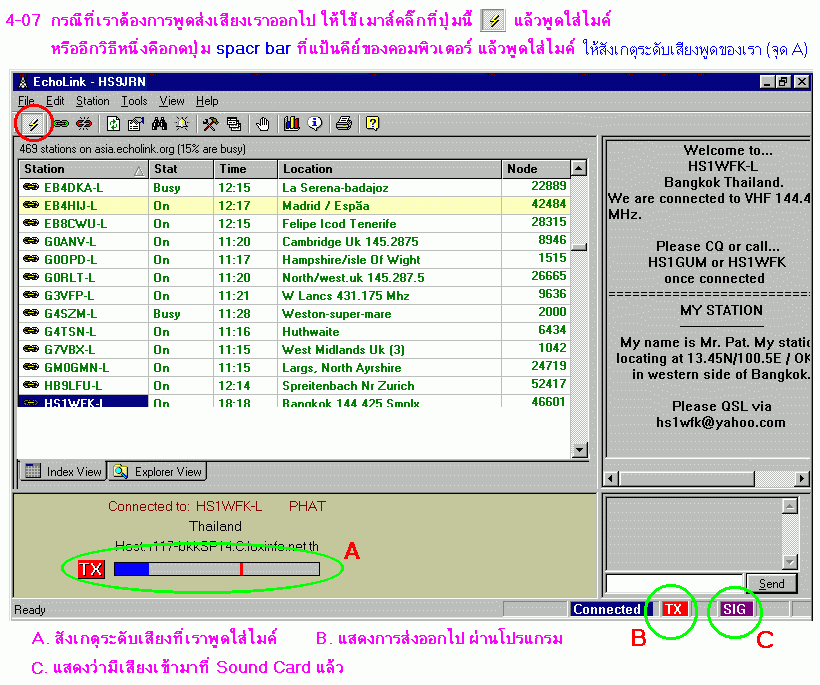Image resolution: width=820 pixels, height=685 pixels.
Task: Sort by the Time column header
Action: 245,169
